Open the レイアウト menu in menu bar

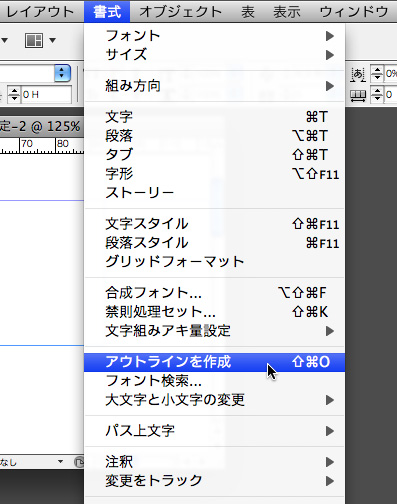click(x=40, y=12)
